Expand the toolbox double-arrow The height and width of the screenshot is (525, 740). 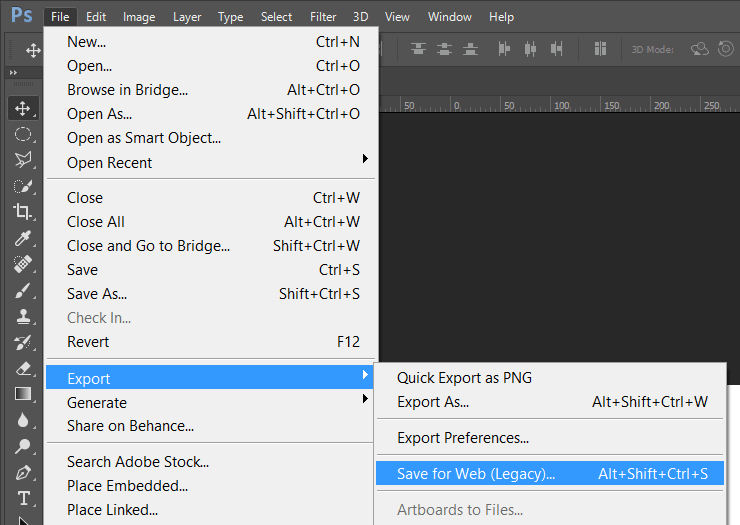13,73
